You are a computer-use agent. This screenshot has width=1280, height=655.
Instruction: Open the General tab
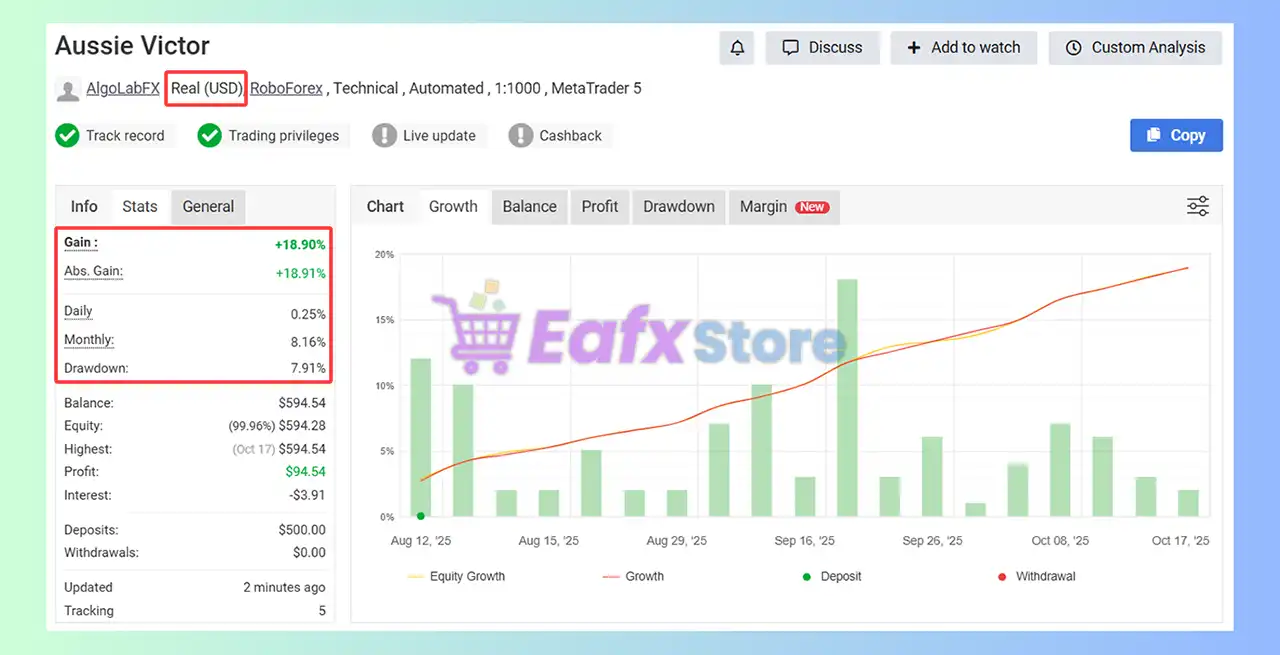(208, 207)
